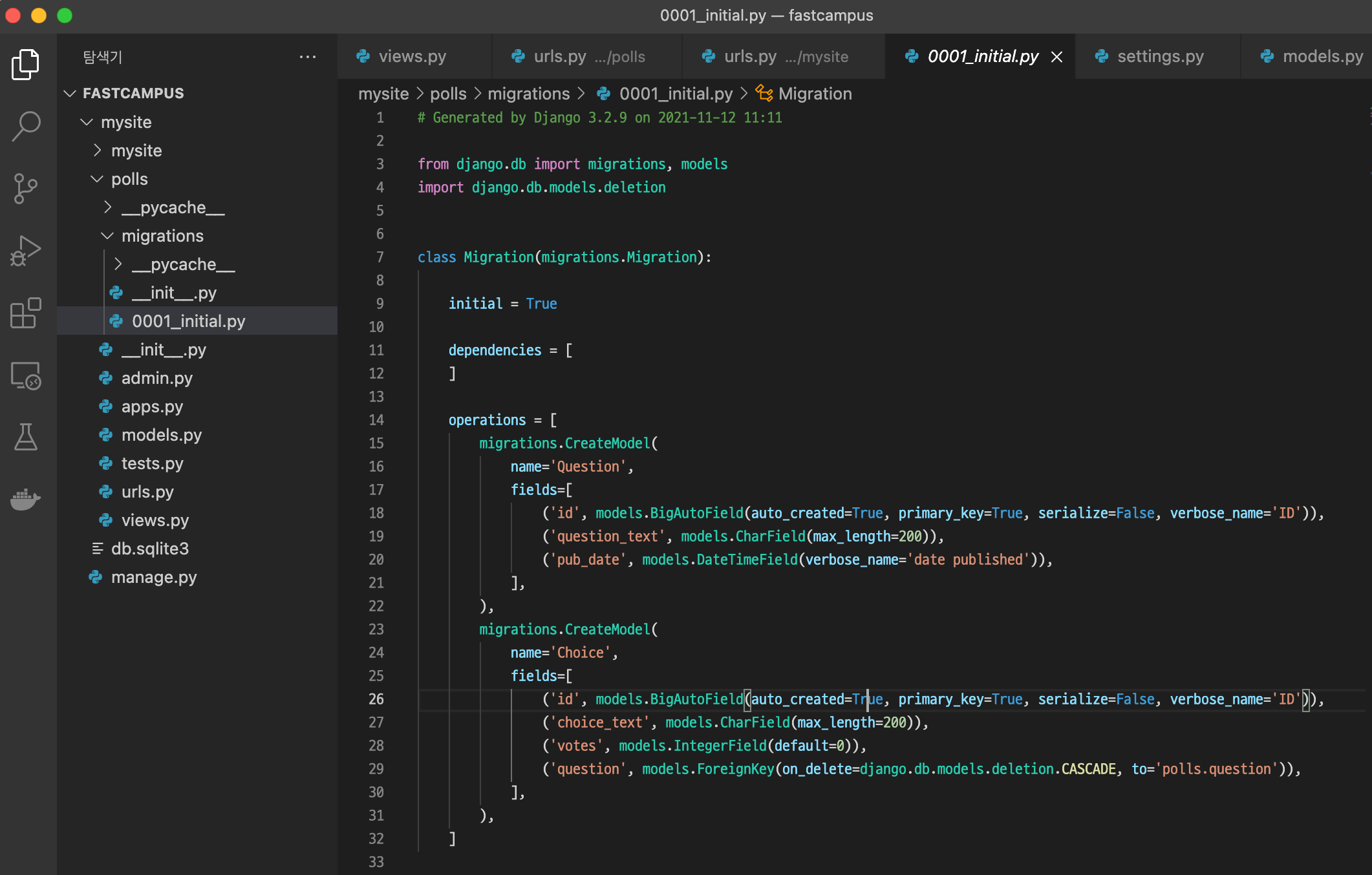1372x875 pixels.
Task: Open the Docker view icon
Action: 26,499
